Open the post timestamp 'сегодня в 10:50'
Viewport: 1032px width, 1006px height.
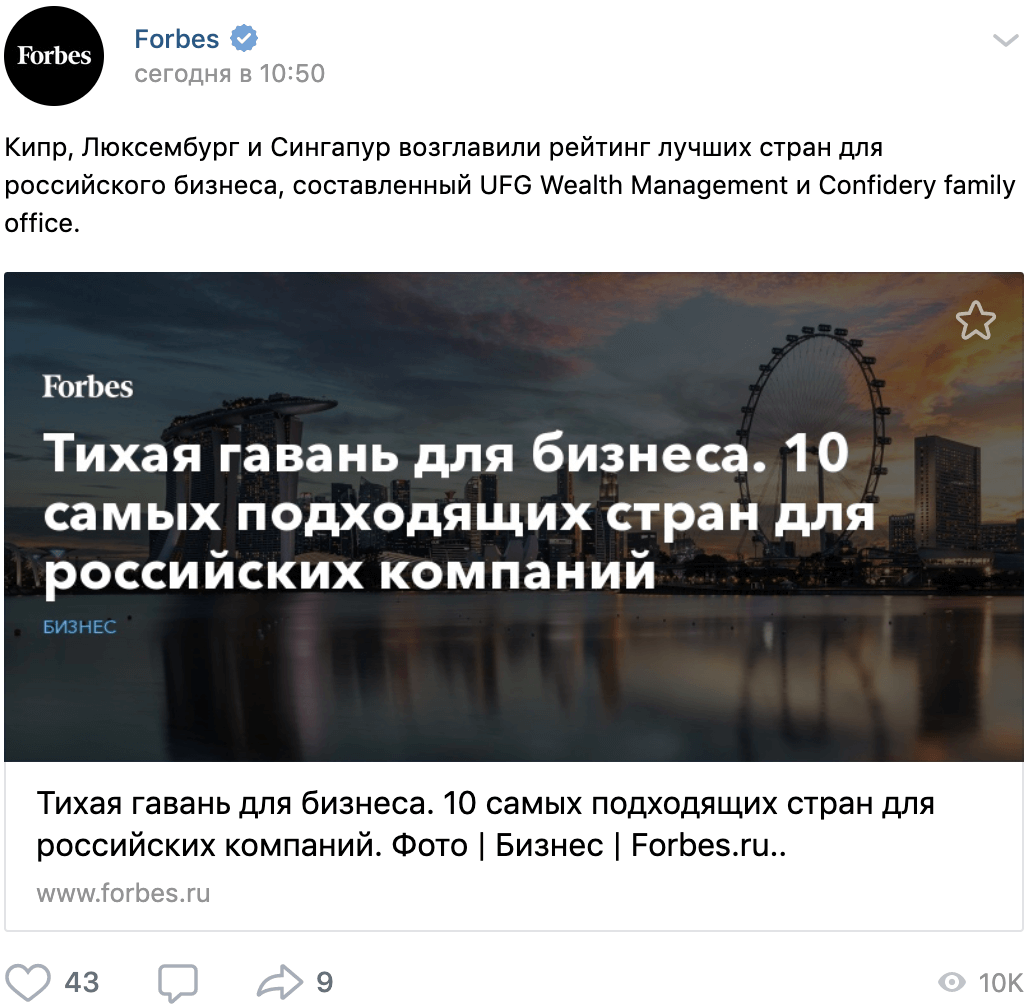pyautogui.click(x=230, y=73)
